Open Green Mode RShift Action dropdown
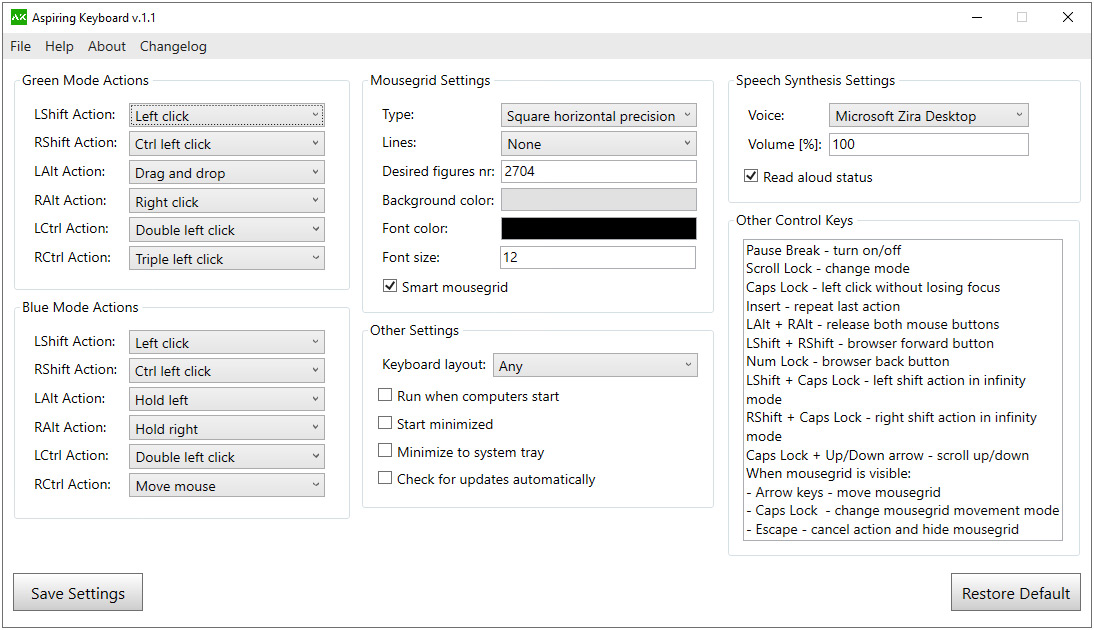 (x=227, y=144)
